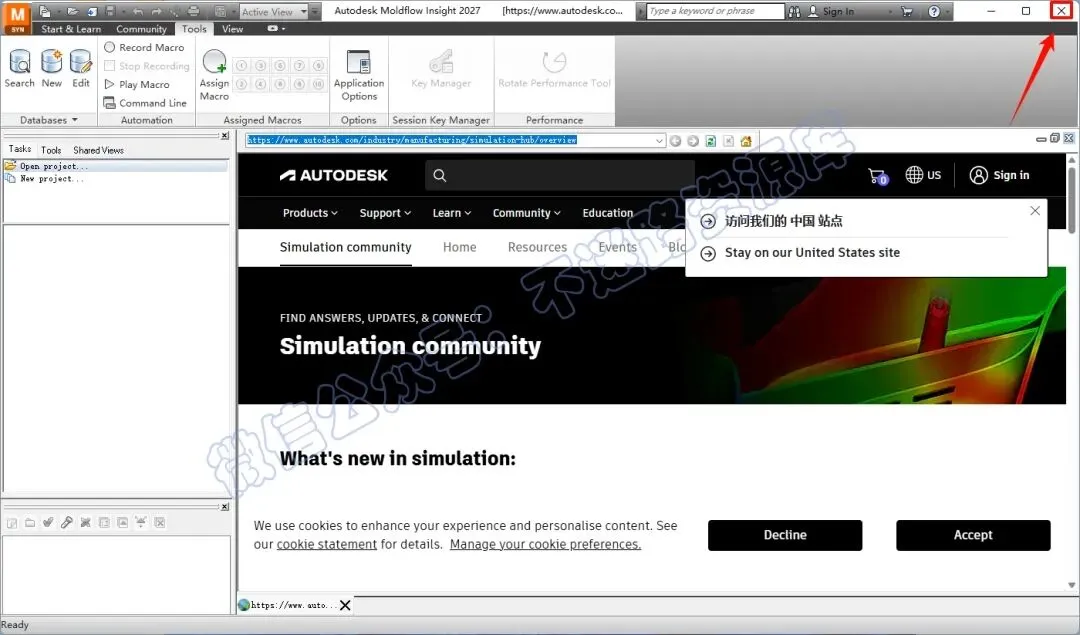
Task: Click the Redo arrow in quick access toolbar
Action: 156,12
